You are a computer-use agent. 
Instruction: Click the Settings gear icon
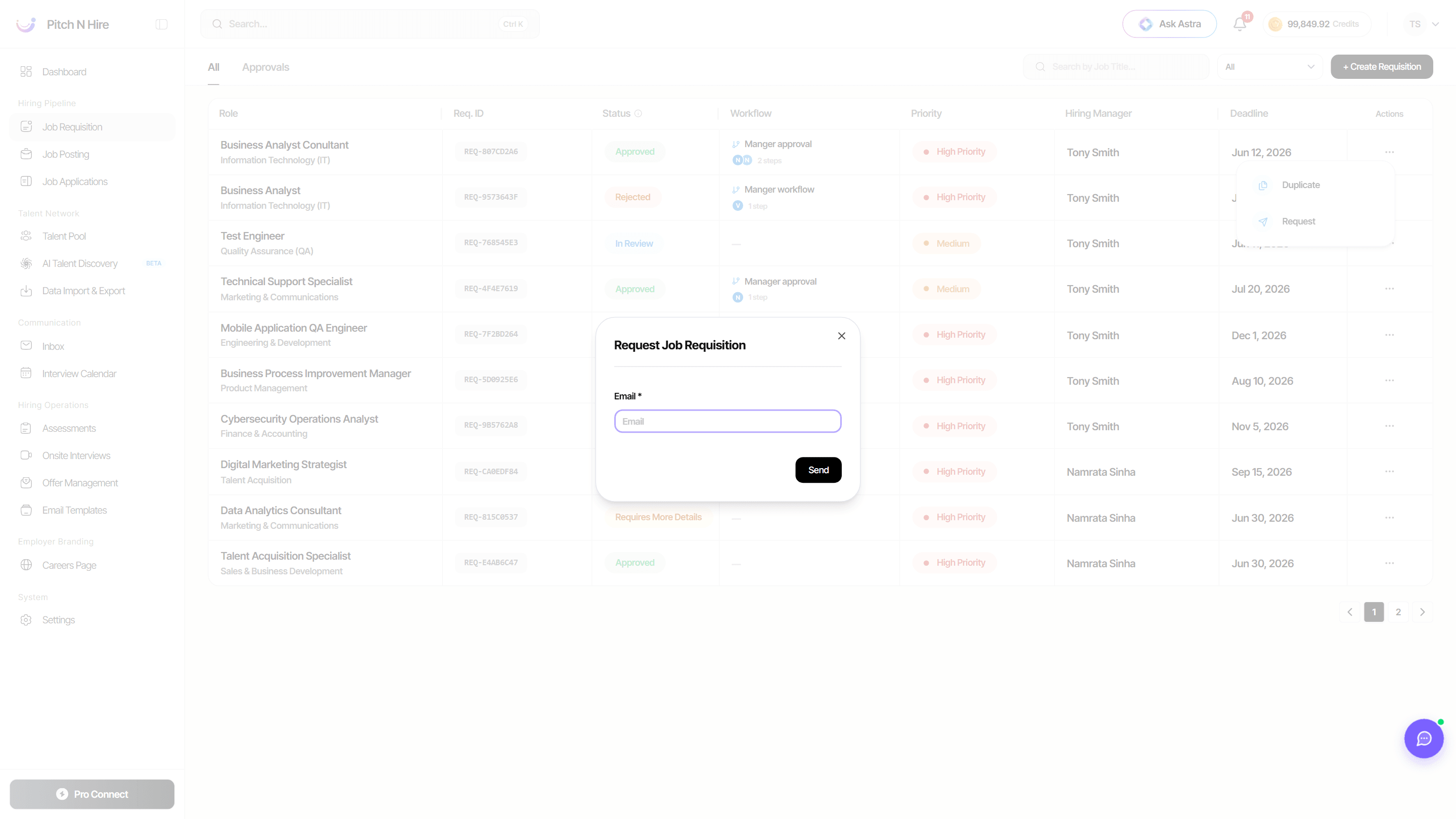click(x=26, y=619)
